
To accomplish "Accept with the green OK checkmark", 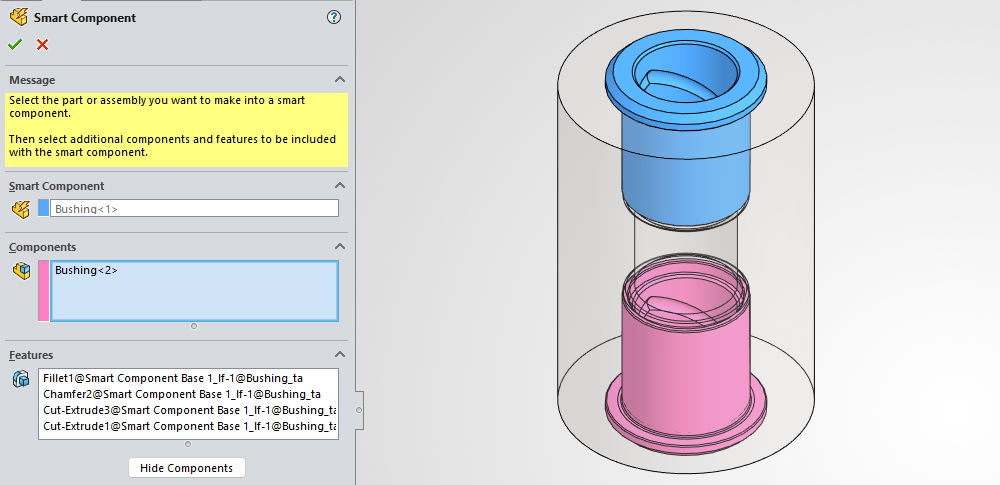I will point(15,44).
